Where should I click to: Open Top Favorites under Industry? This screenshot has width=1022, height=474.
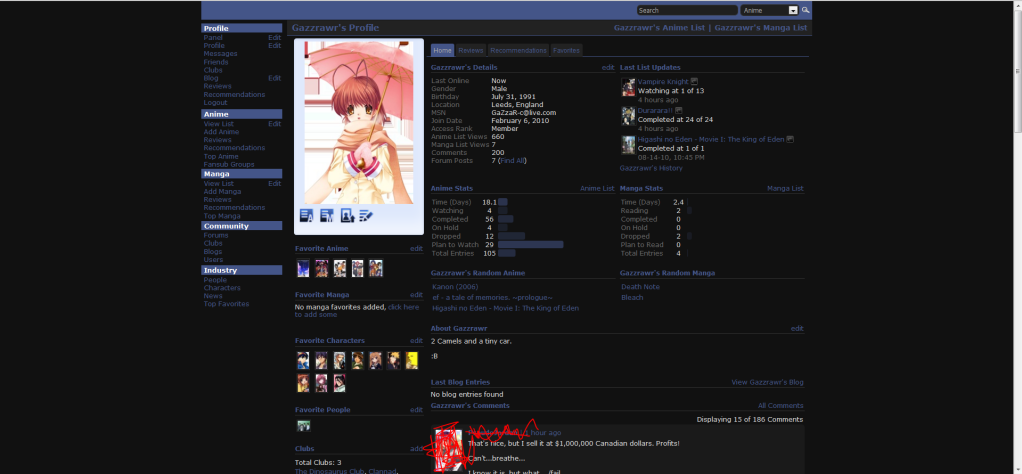[x=226, y=304]
